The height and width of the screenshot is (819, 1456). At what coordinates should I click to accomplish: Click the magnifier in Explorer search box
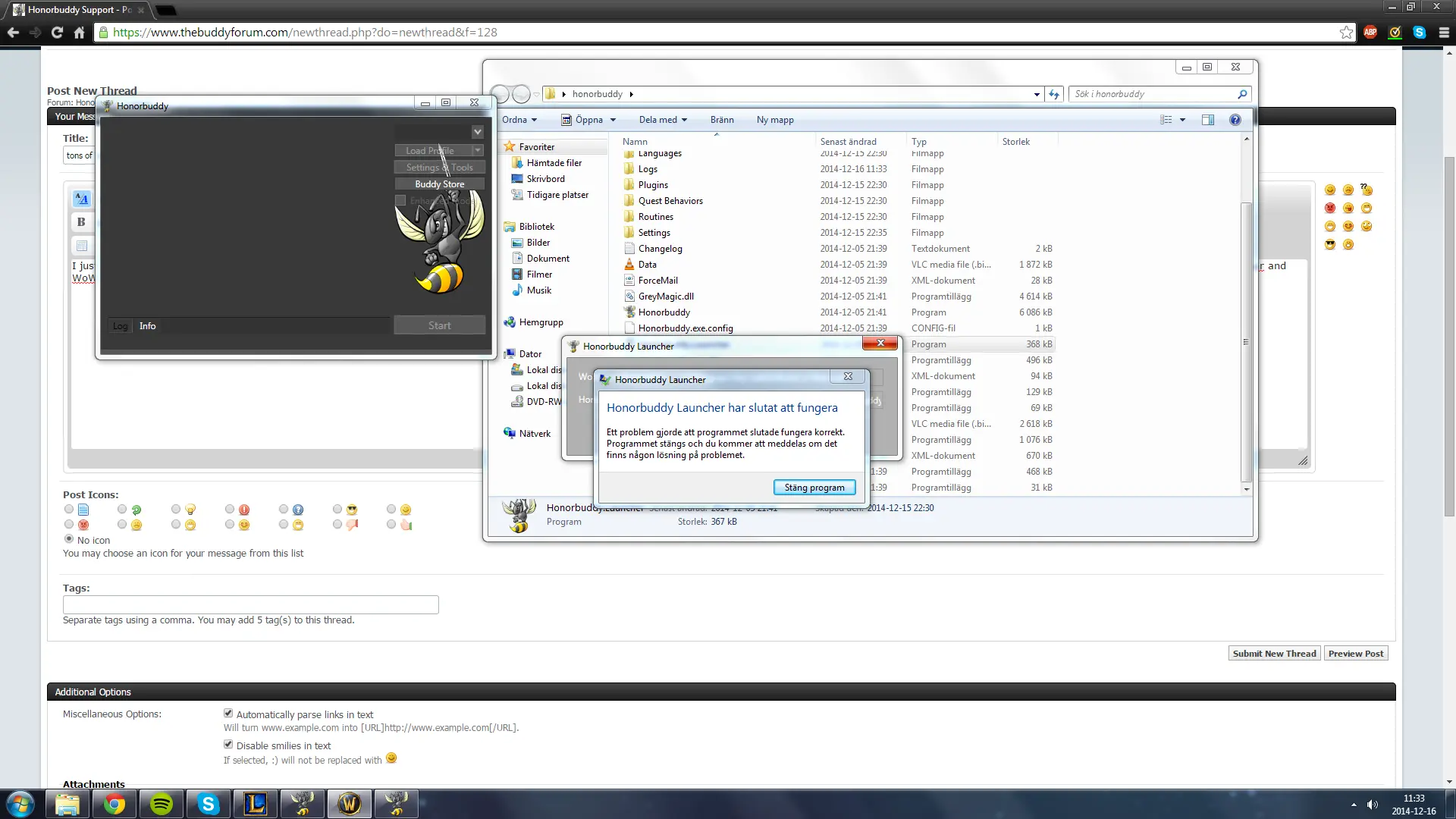coord(1242,94)
